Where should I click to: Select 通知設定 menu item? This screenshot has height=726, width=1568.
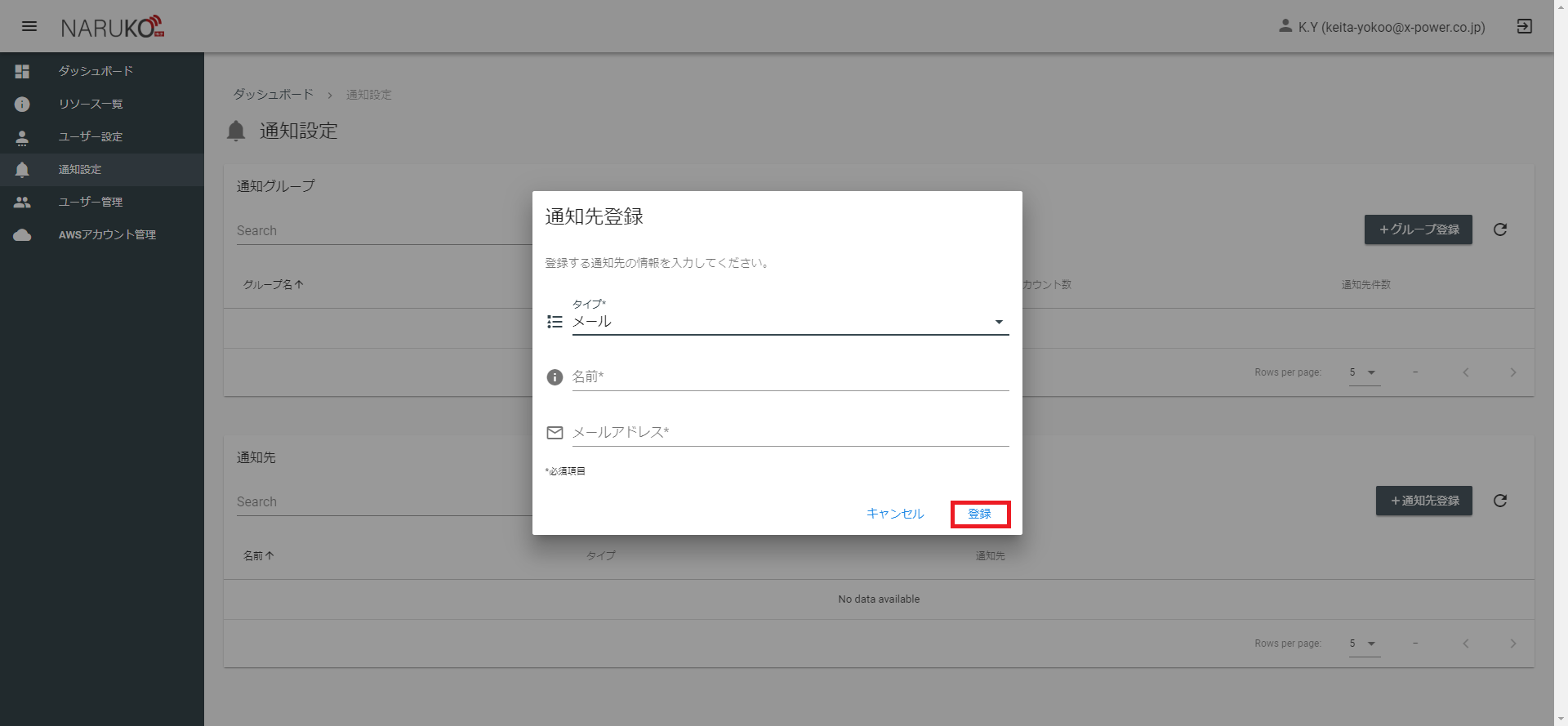(x=101, y=170)
